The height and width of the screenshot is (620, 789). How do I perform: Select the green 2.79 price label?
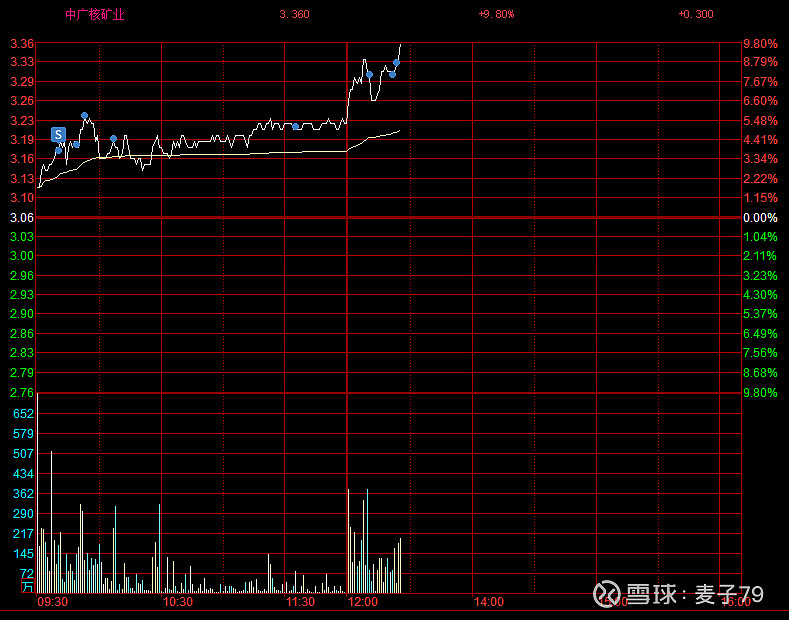coord(22,372)
